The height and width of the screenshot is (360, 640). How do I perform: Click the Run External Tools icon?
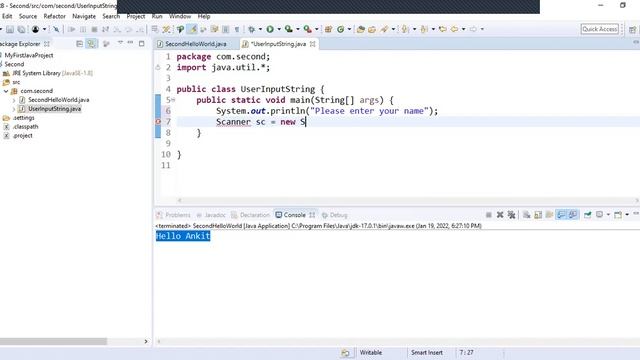pos(307,29)
